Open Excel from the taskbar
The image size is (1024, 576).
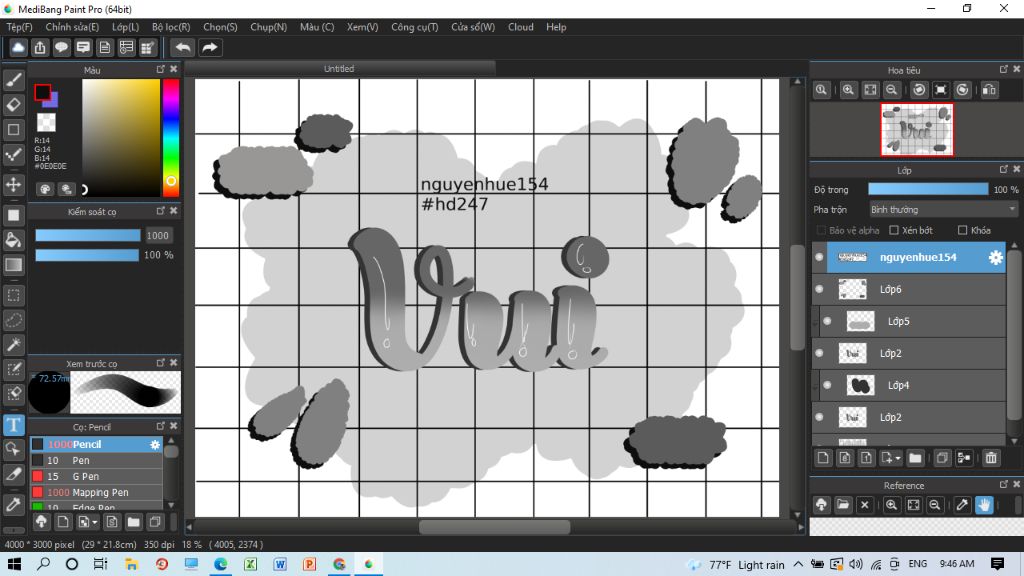click(250, 564)
